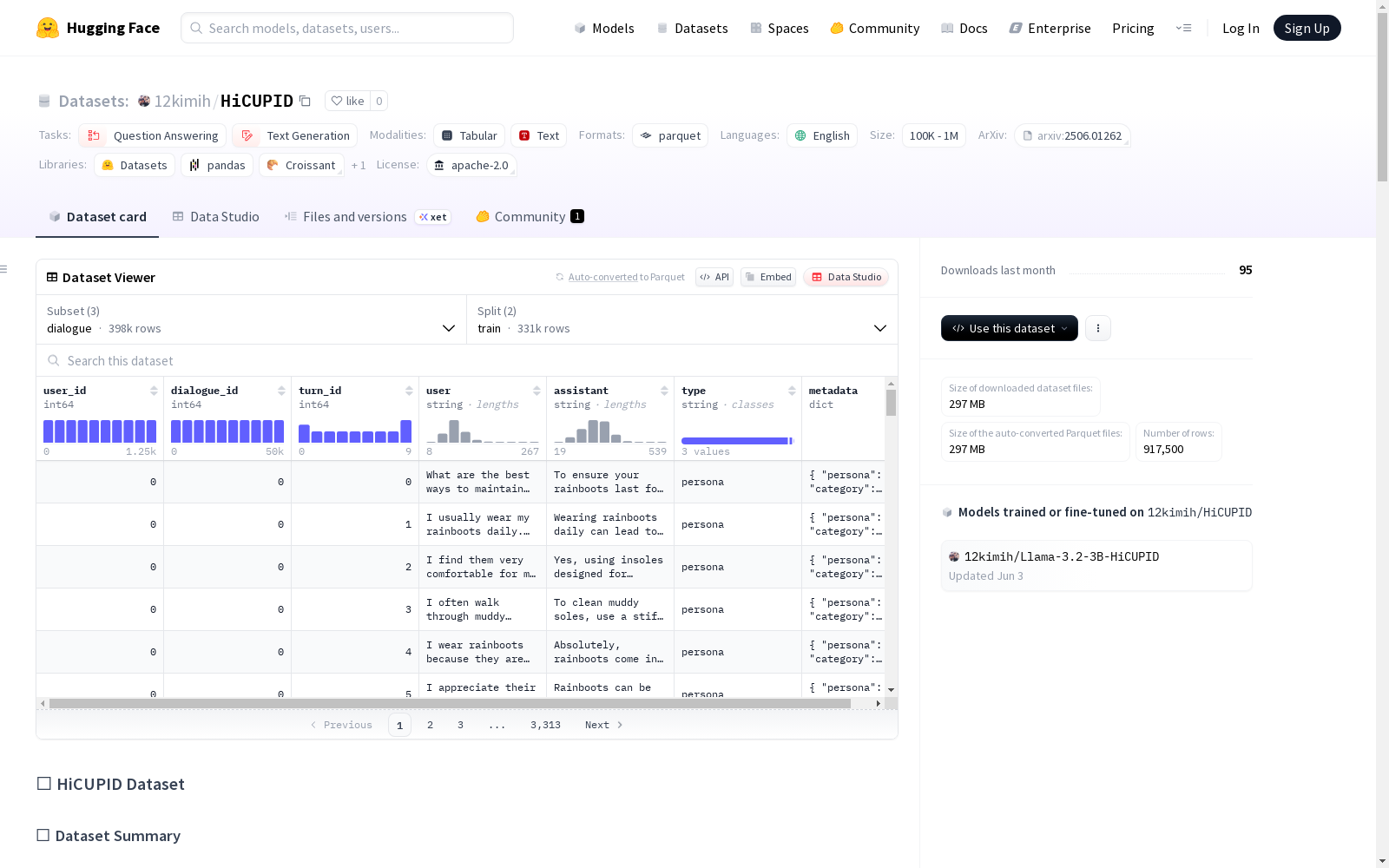Open the Use this dataset dropdown
Image resolution: width=1389 pixels, height=868 pixels.
point(1010,328)
